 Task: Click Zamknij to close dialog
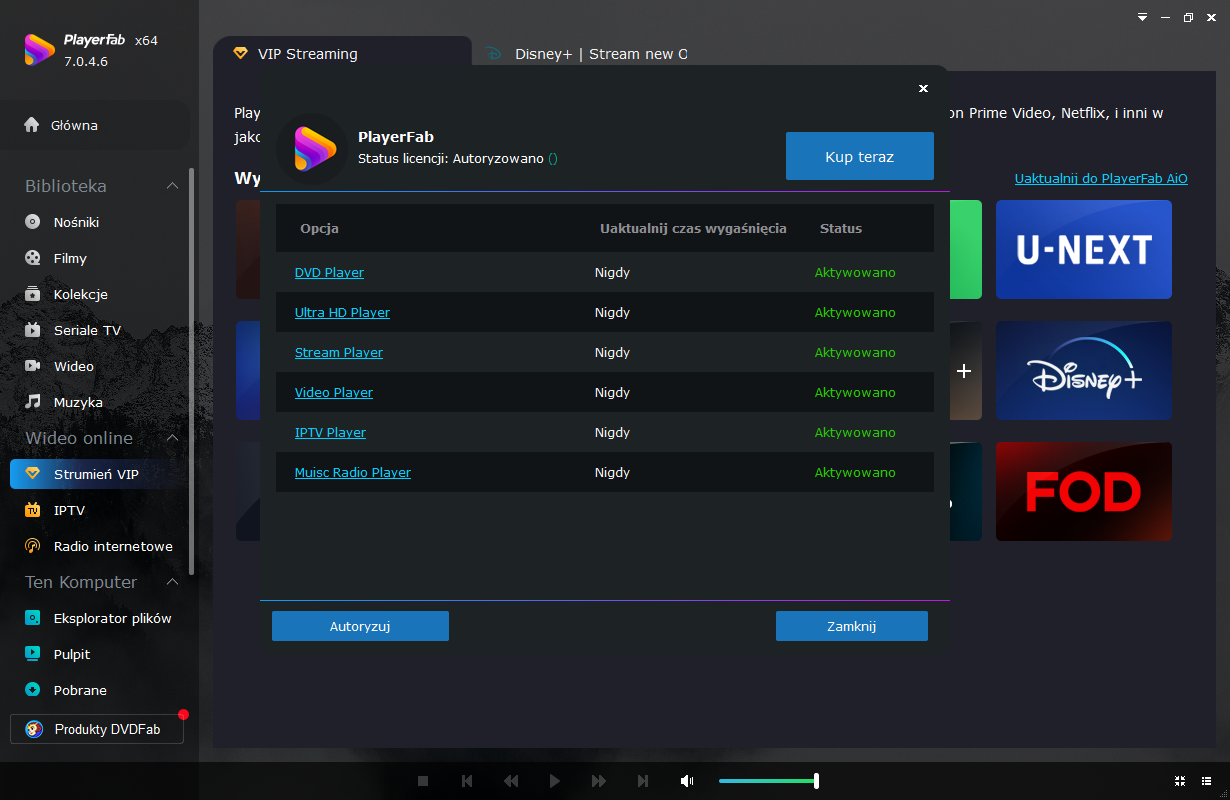(852, 626)
